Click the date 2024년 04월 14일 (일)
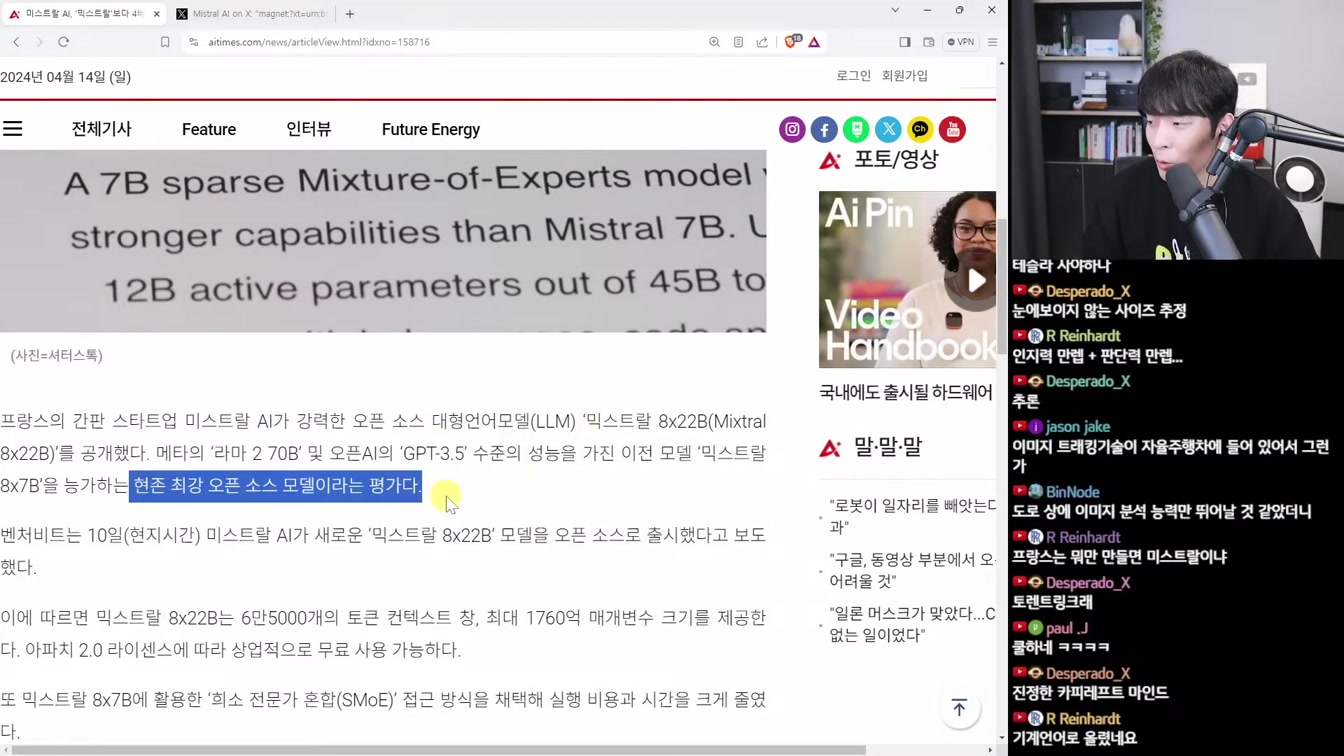1344x756 pixels. (x=65, y=77)
